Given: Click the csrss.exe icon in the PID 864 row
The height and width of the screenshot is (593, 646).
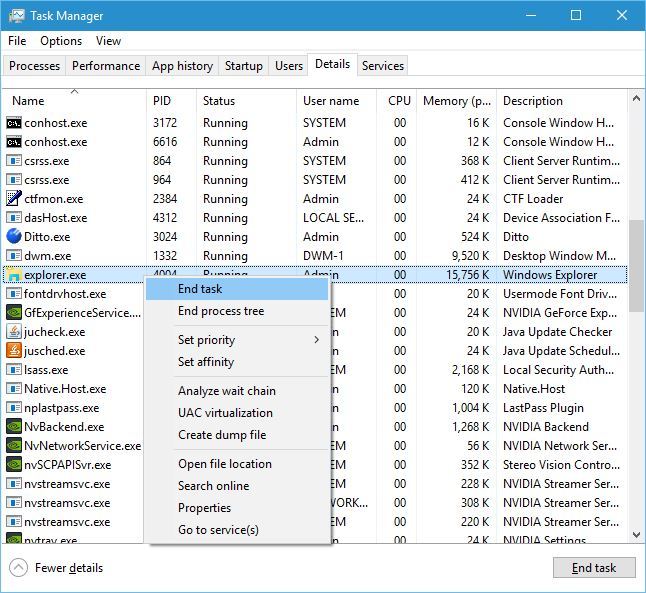Looking at the screenshot, I should pos(14,161).
